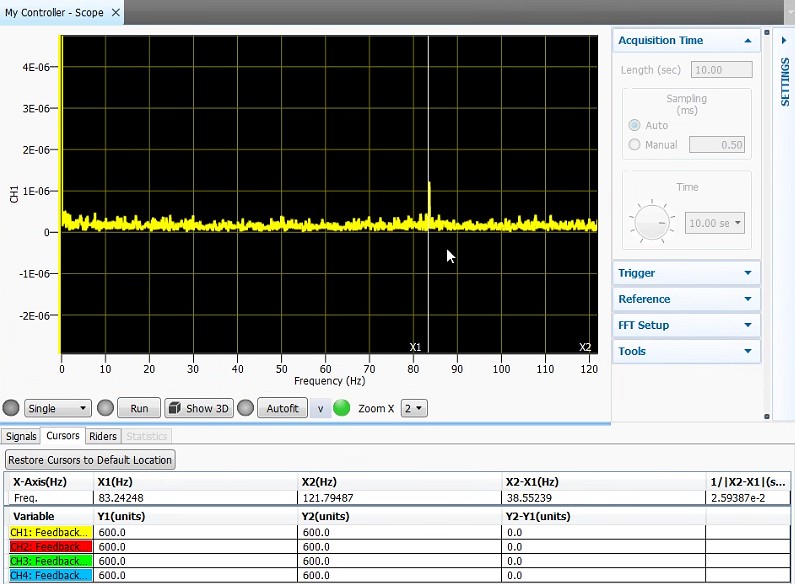
Task: Select Auto sampling radio button
Action: tap(634, 125)
